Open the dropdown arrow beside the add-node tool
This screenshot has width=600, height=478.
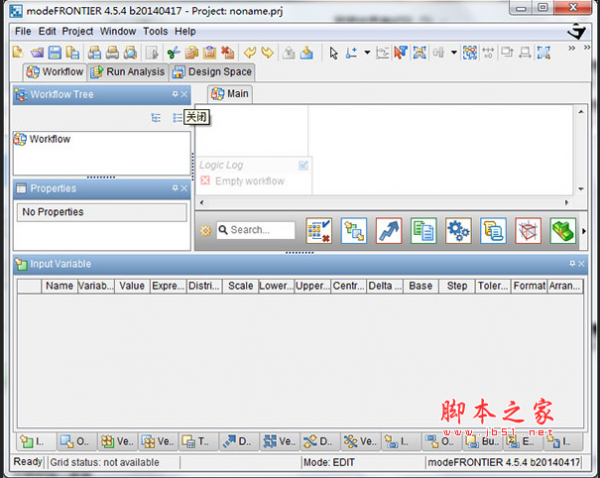(367, 52)
